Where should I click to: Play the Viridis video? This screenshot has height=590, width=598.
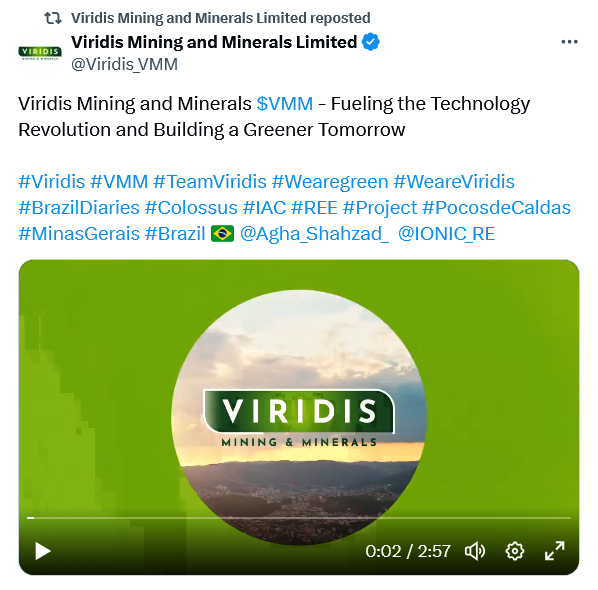(x=43, y=551)
